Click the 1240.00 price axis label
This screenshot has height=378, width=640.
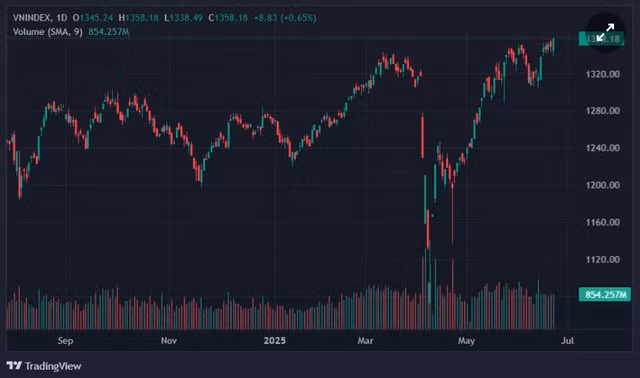tap(602, 148)
